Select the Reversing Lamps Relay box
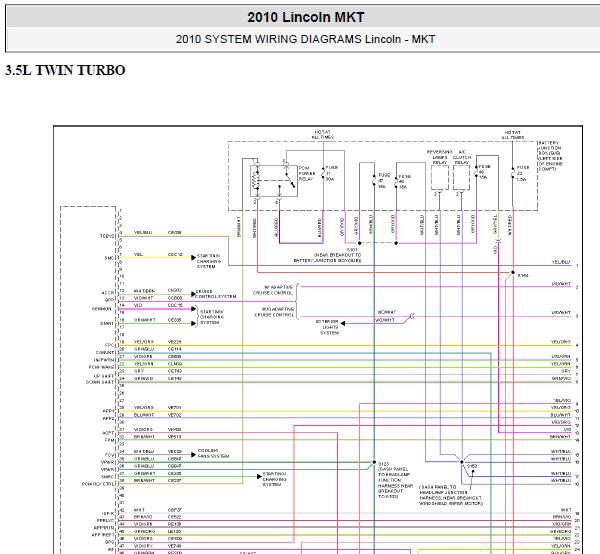The height and width of the screenshot is (554, 600). click(x=440, y=178)
